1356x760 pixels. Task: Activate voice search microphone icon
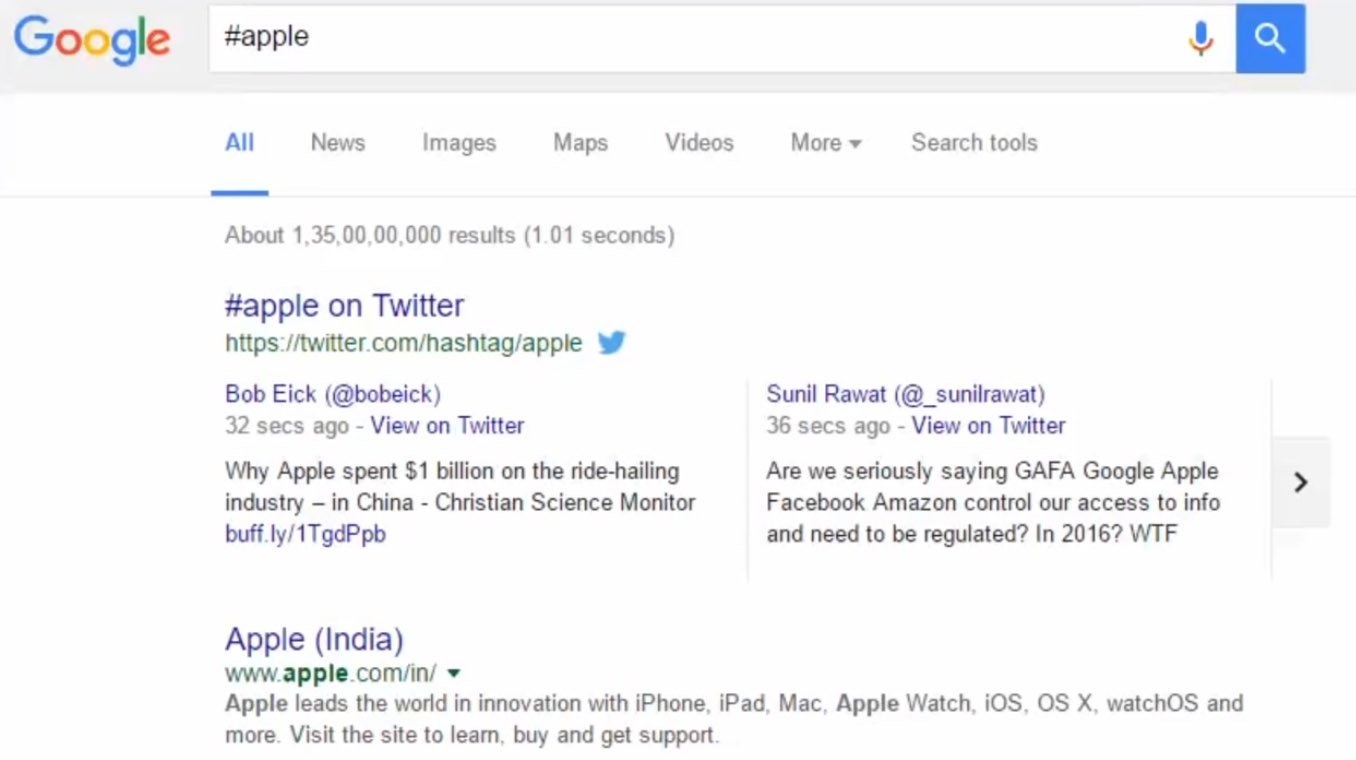[x=1200, y=39]
